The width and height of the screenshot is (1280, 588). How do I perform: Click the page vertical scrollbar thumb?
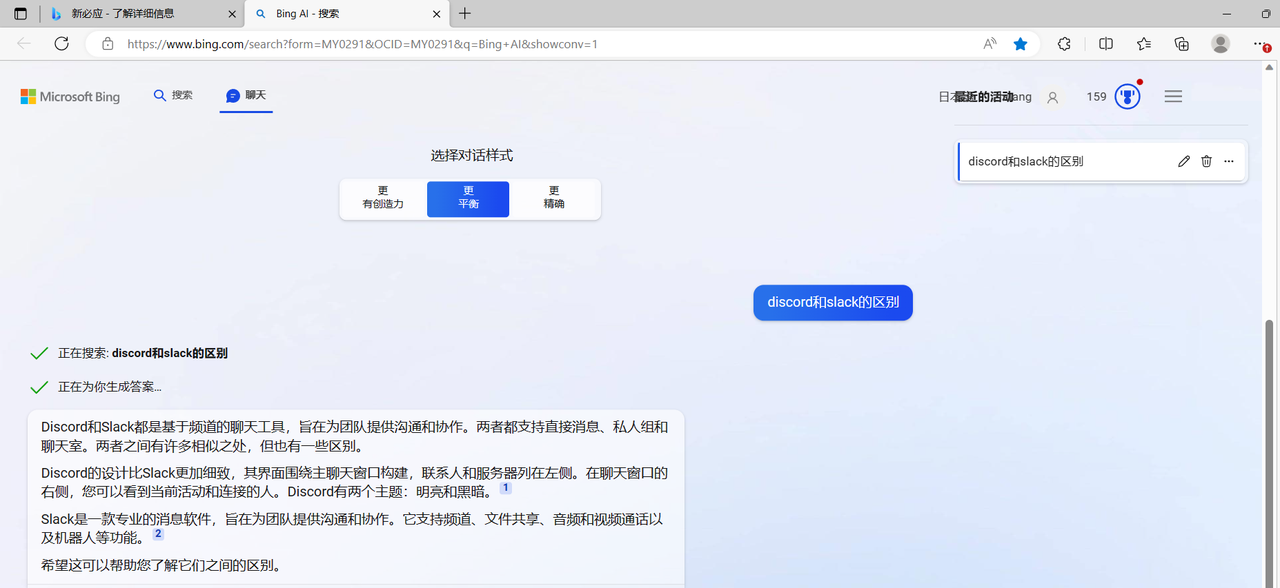(x=1270, y=453)
